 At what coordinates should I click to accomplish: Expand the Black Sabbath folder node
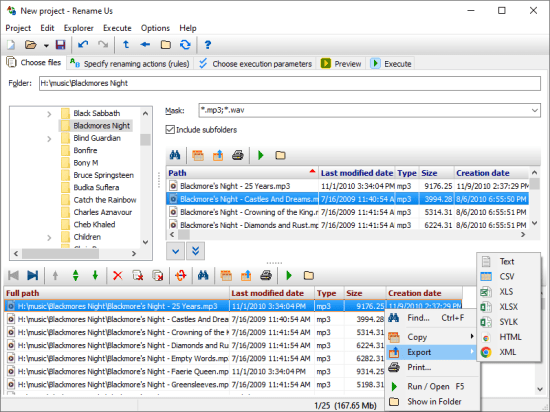[49, 114]
